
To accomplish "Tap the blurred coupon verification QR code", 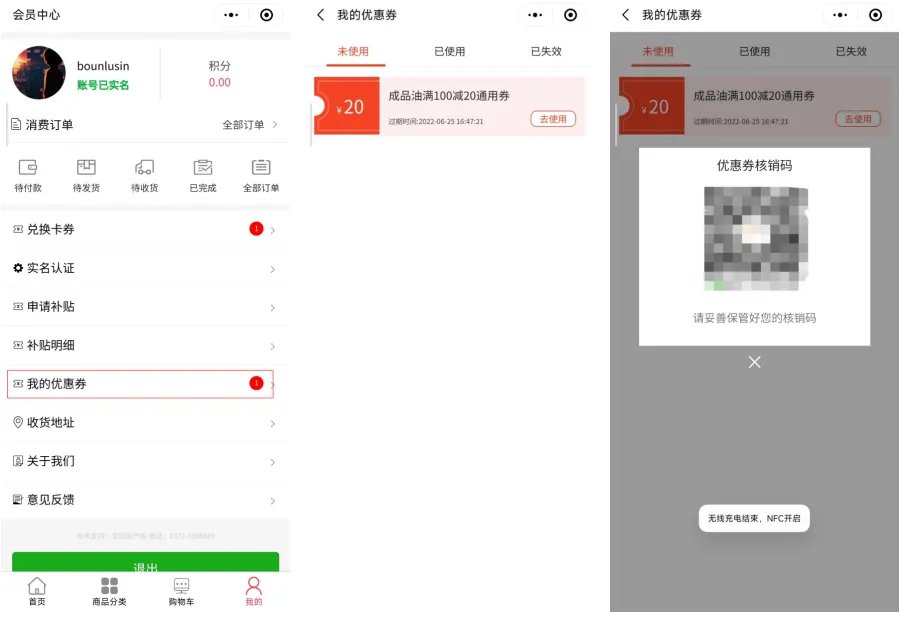I will click(x=756, y=238).
